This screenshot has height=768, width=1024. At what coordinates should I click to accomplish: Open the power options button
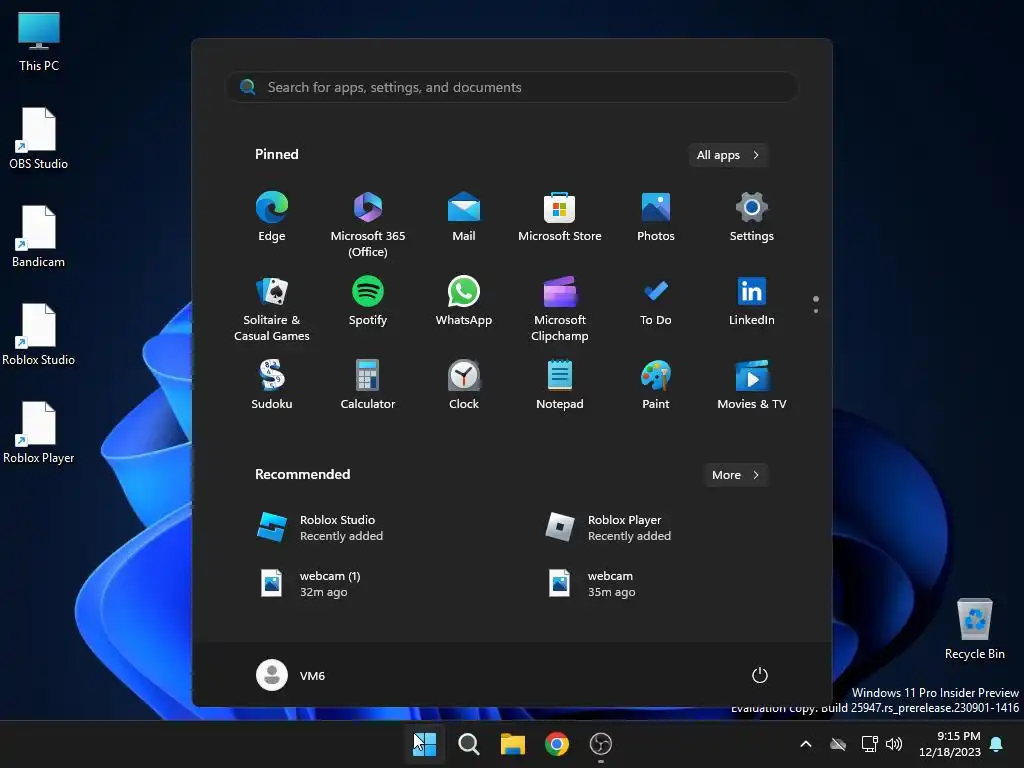point(760,675)
